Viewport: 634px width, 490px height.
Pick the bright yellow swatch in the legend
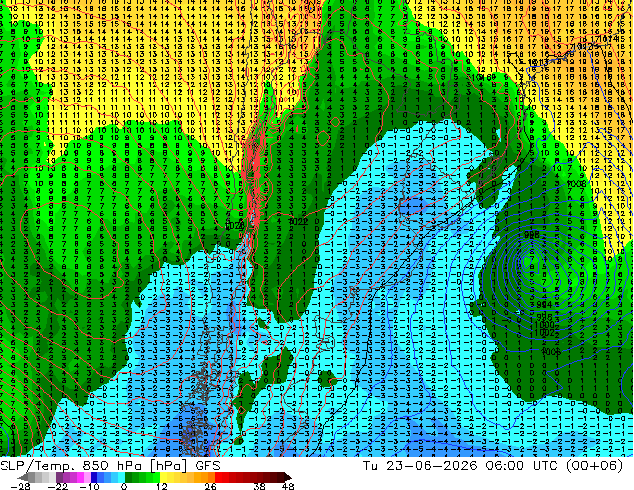tap(163, 477)
